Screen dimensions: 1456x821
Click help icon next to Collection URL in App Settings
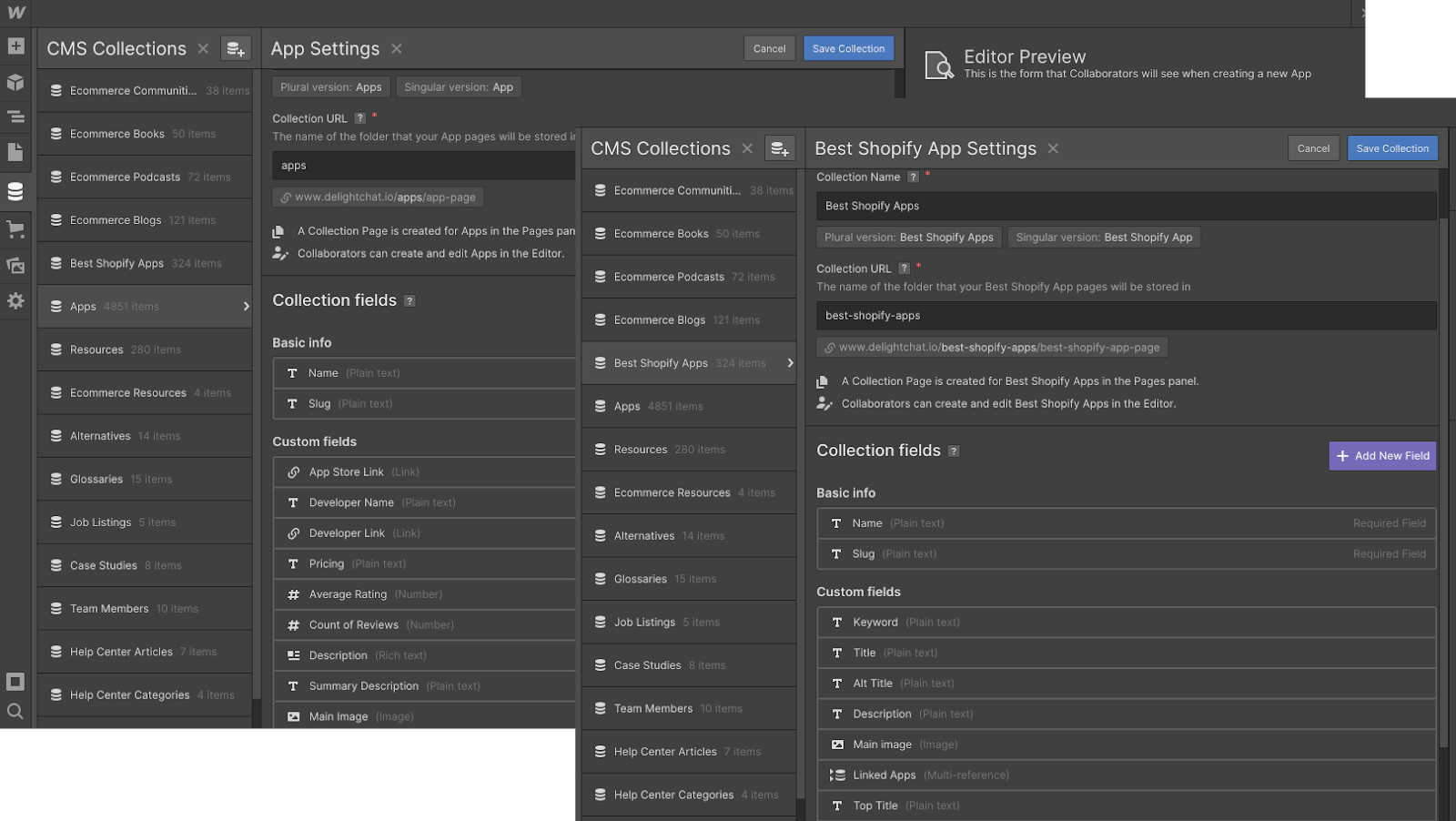point(359,118)
